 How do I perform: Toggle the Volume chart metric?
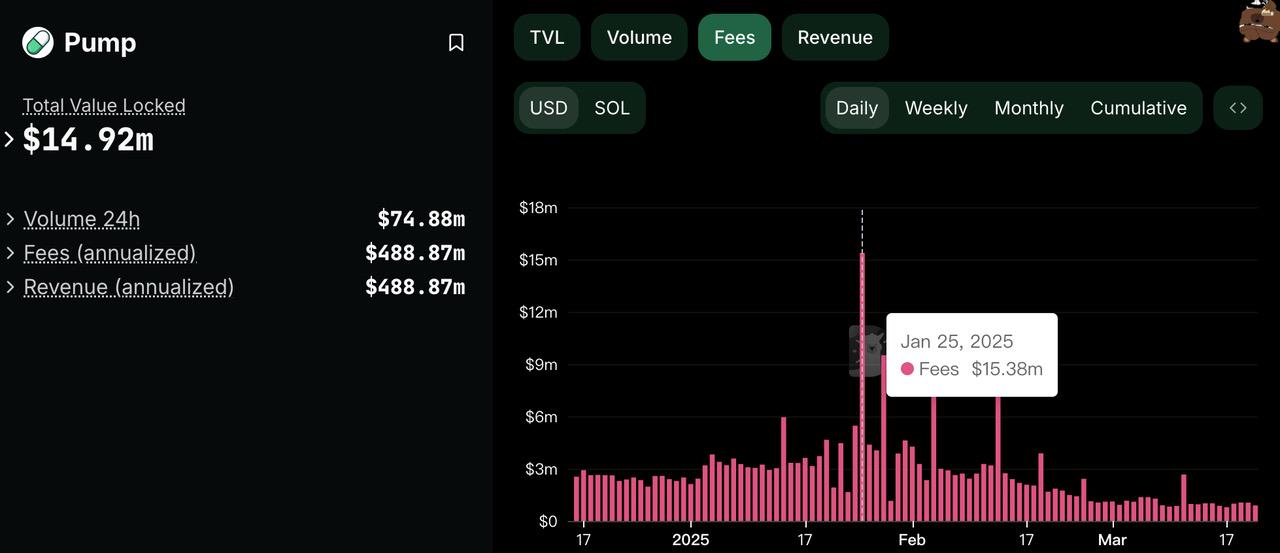639,38
